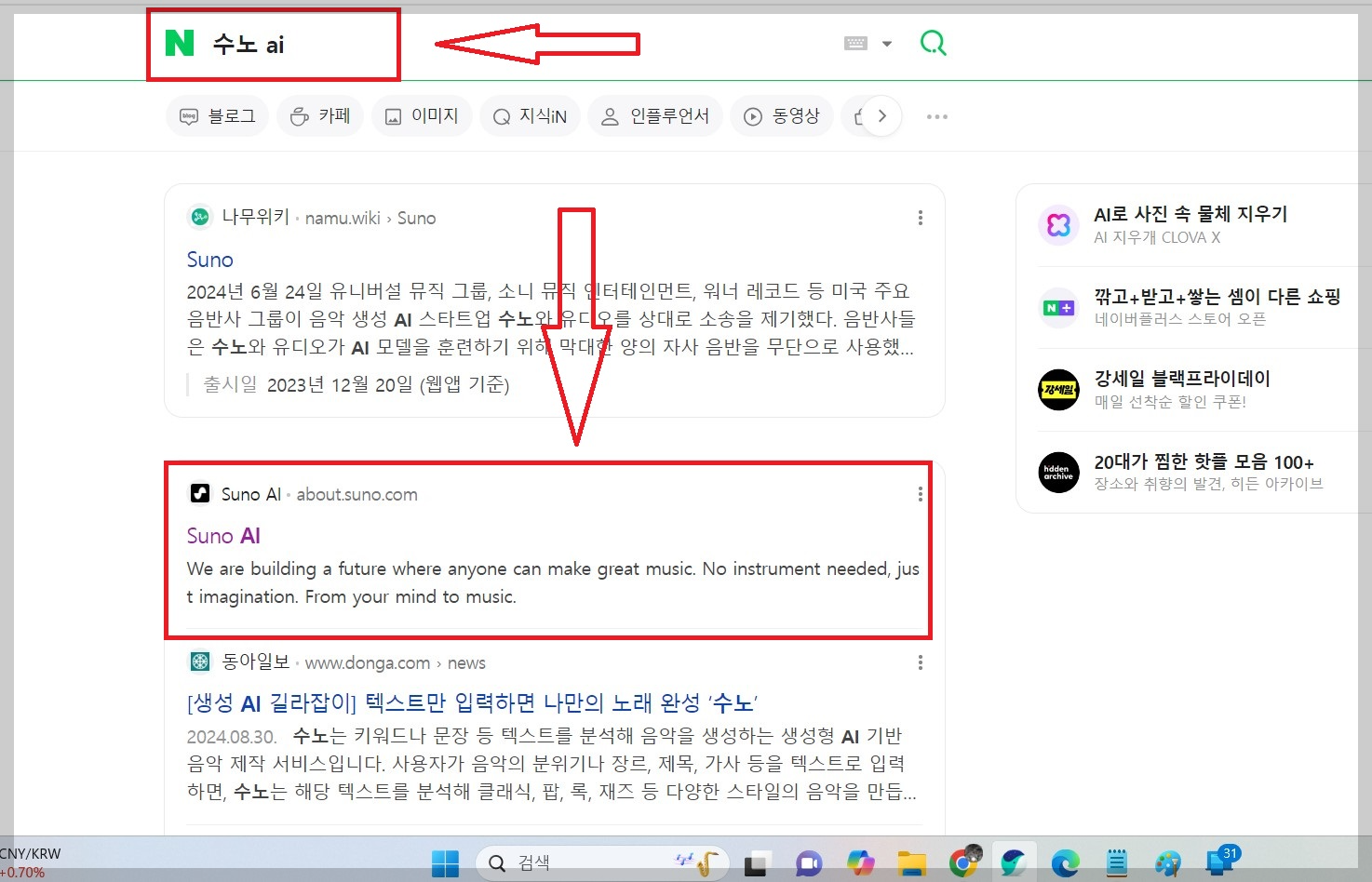The width and height of the screenshot is (1372, 882).
Task: Open the 인플루언서 tab
Action: click(655, 116)
